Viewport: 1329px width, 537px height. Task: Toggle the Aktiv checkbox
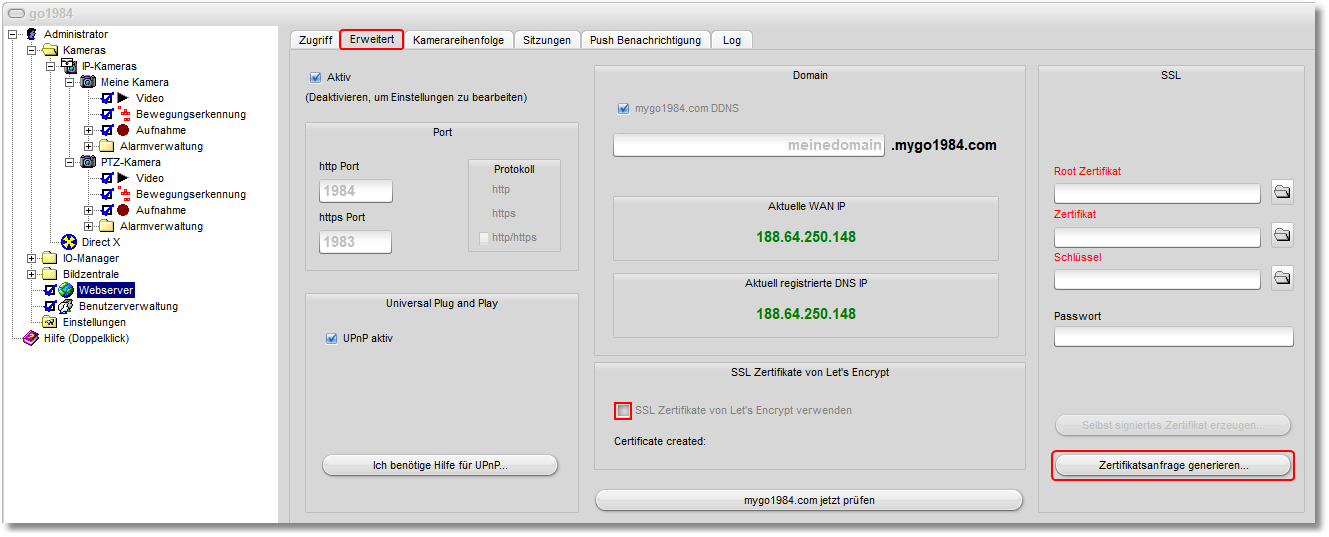(316, 77)
